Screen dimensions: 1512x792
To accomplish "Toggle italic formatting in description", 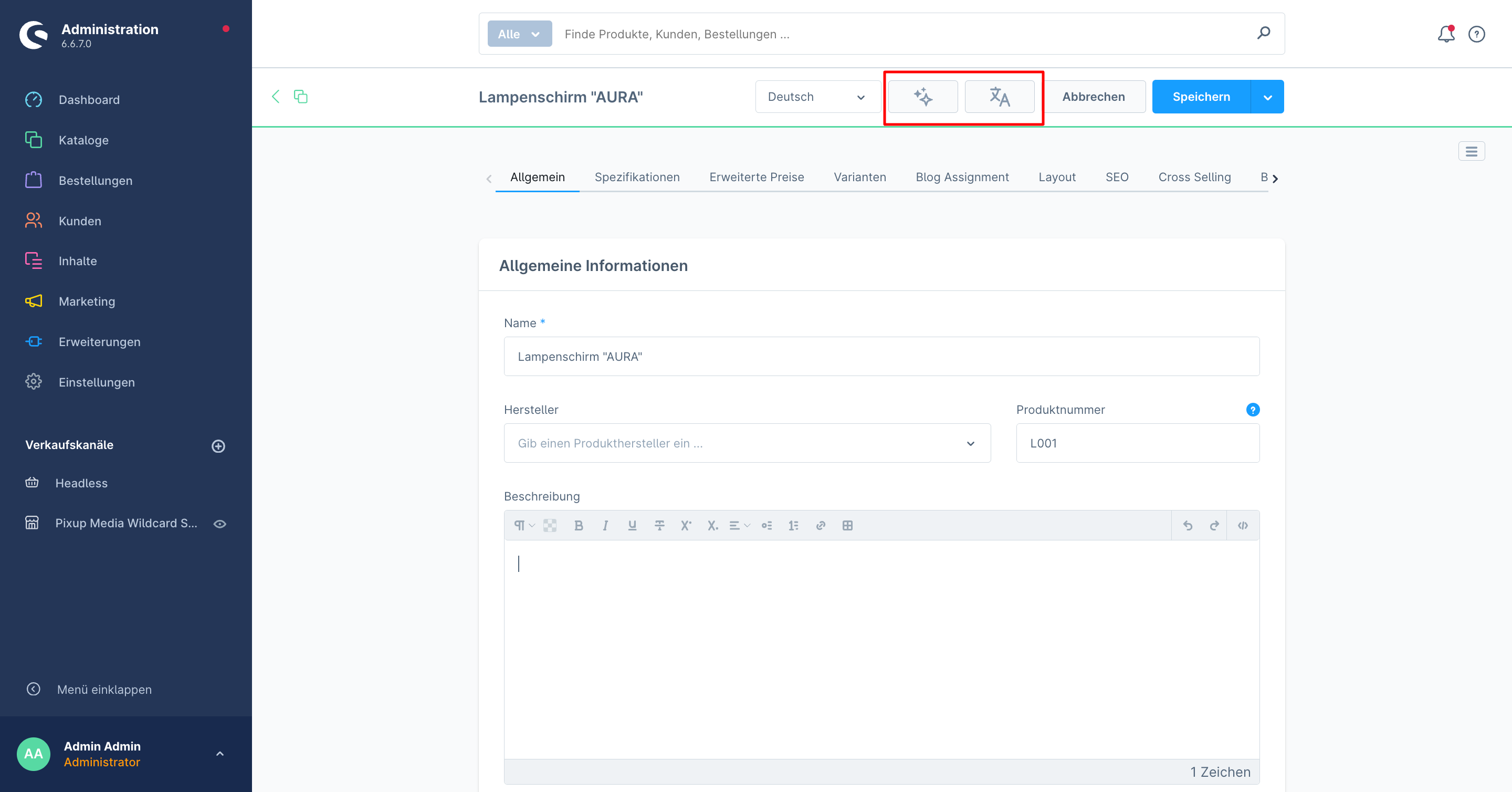I will [x=605, y=525].
